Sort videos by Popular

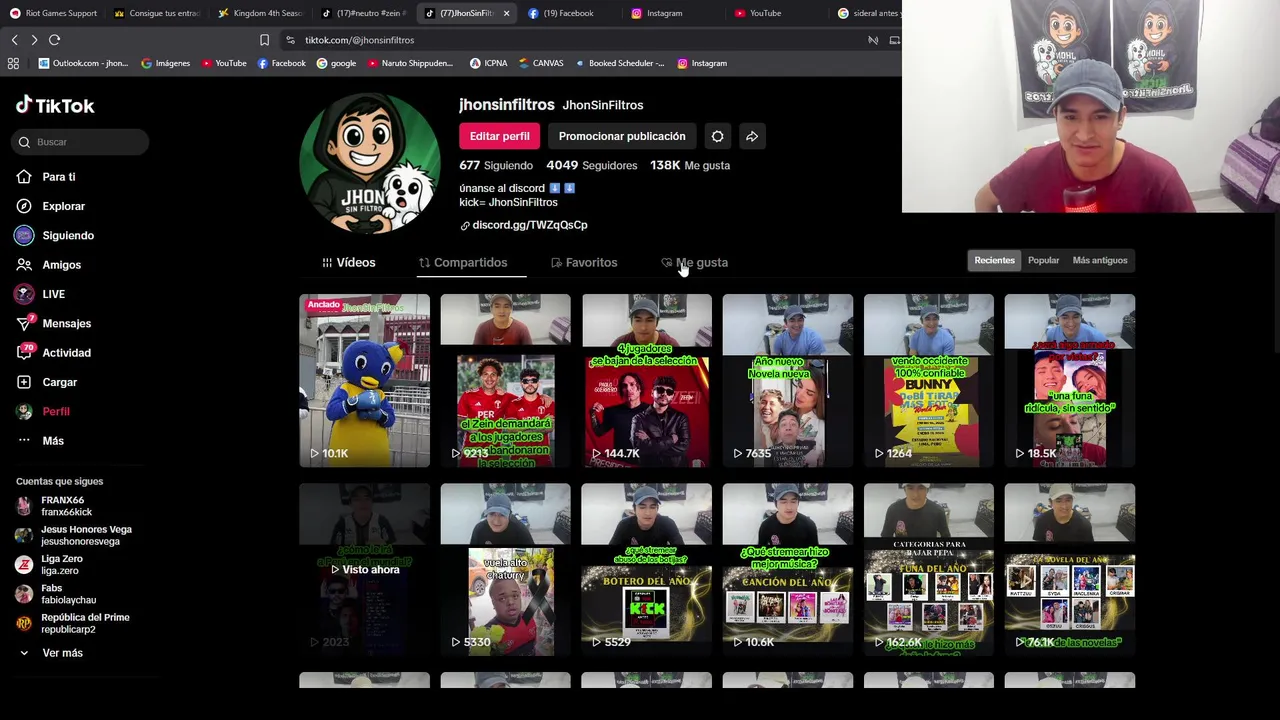(x=1043, y=260)
